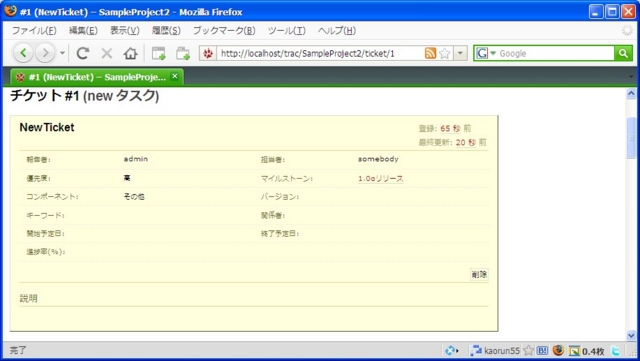Open the 編集(E) menu
Viewport: 640px width, 361px height.
pyautogui.click(x=83, y=31)
